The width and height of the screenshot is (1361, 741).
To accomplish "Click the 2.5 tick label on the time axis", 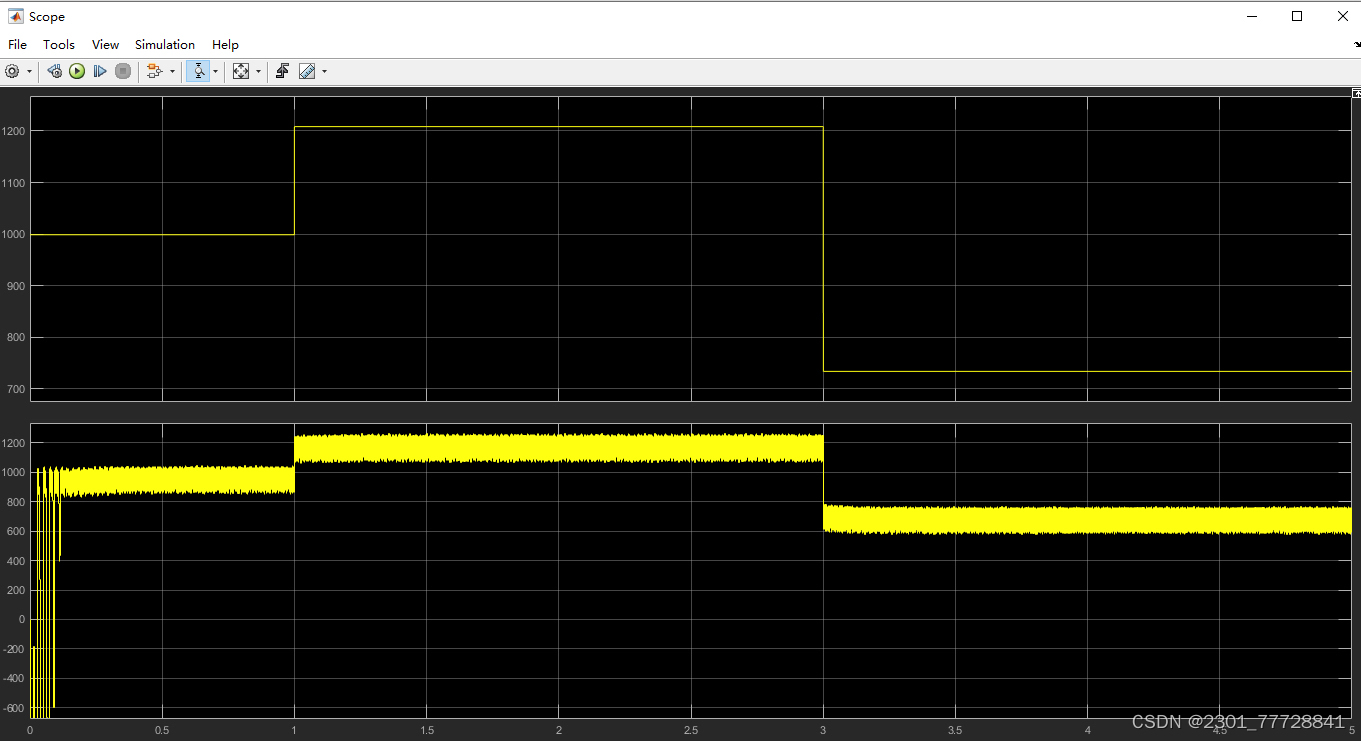I will pyautogui.click(x=691, y=730).
